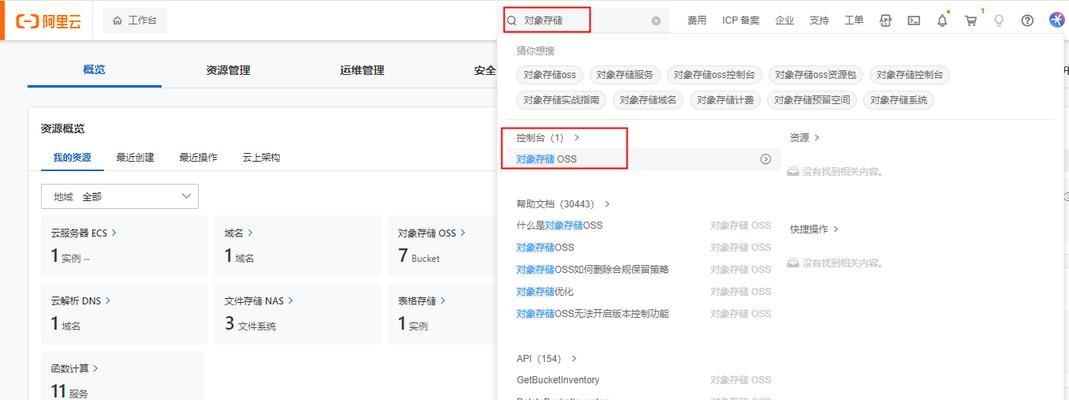The height and width of the screenshot is (400, 1069).
Task: Open the 企业 menu
Action: [x=784, y=20]
